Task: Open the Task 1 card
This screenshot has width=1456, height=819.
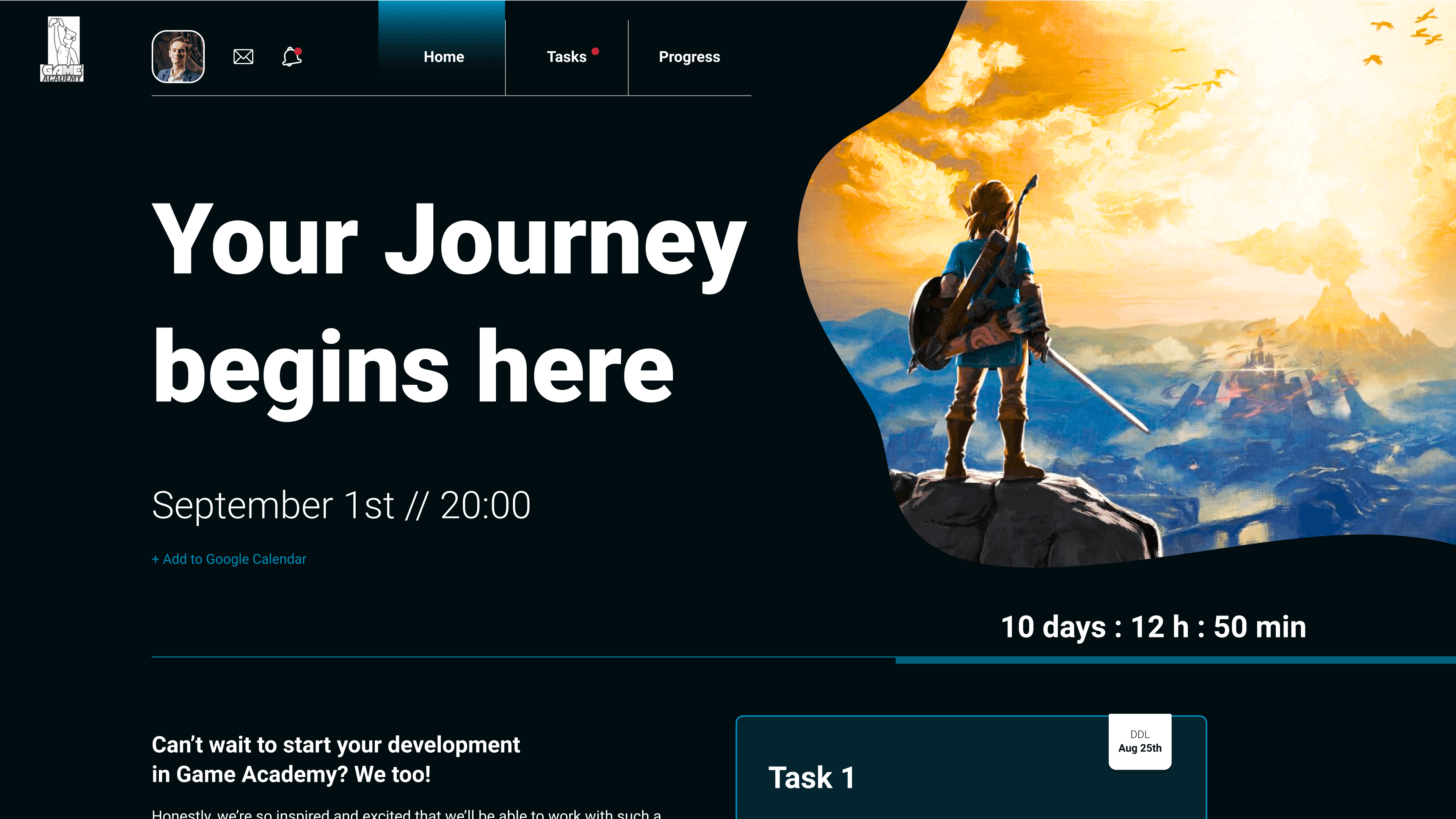Action: click(971, 767)
